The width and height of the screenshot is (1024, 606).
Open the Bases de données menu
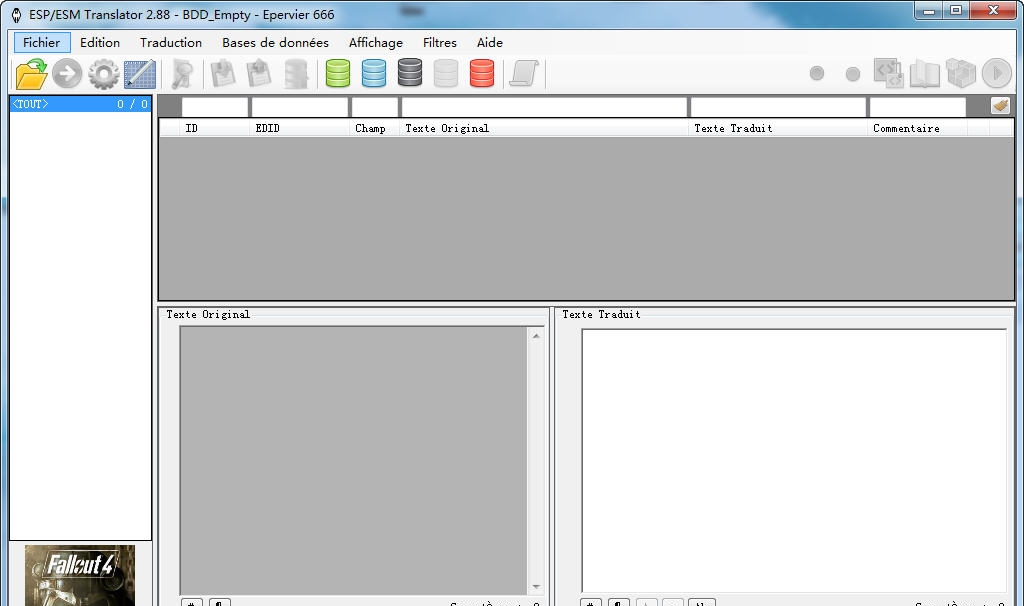point(275,43)
